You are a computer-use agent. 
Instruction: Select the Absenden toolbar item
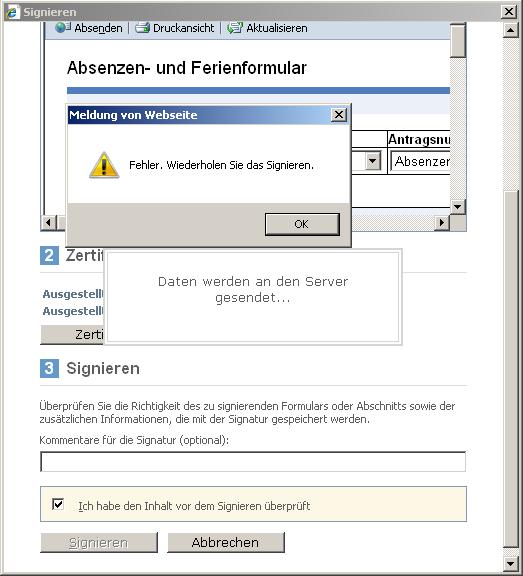coord(89,28)
